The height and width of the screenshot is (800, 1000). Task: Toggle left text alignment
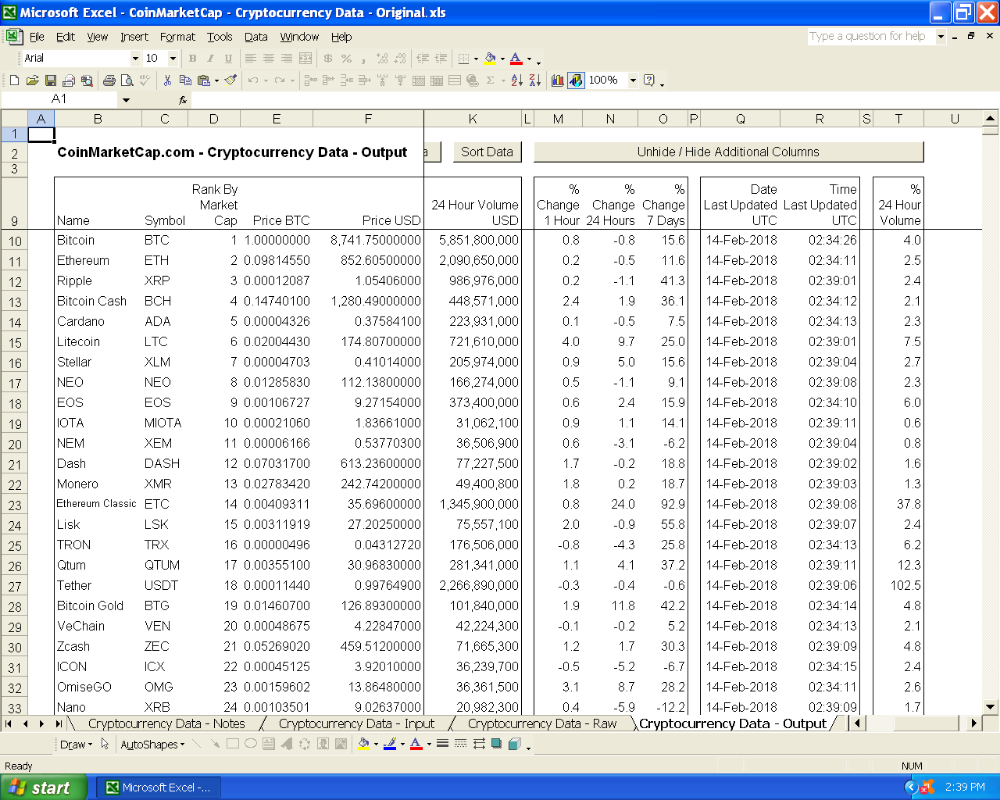coord(251,59)
